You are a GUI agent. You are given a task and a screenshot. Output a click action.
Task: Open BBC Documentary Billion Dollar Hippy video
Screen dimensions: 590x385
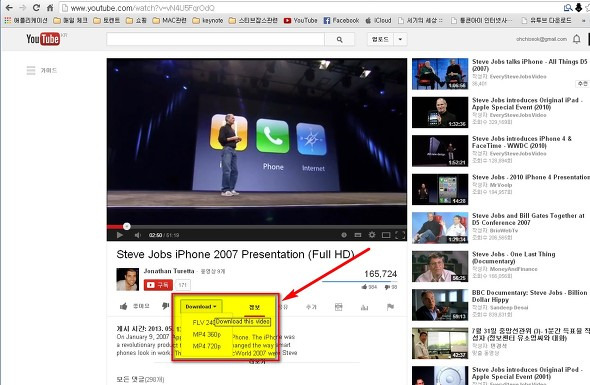tap(529, 296)
